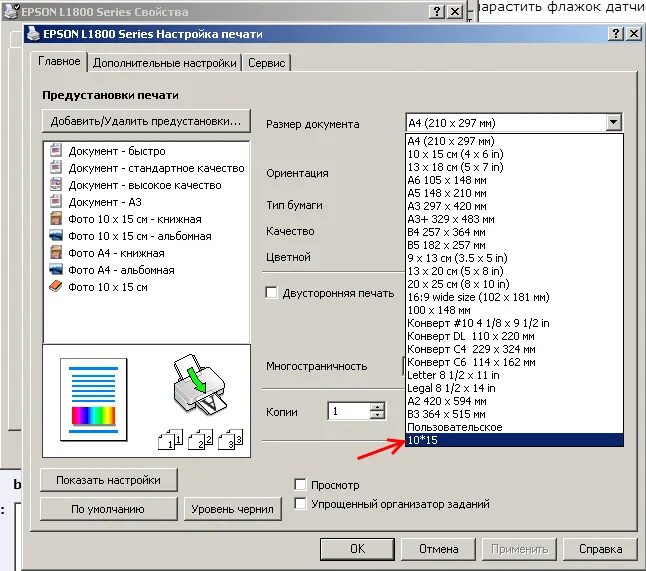Screen dimensions: 646x571
Task: Select Пользовательское in the size list
Action: [x=514, y=427]
